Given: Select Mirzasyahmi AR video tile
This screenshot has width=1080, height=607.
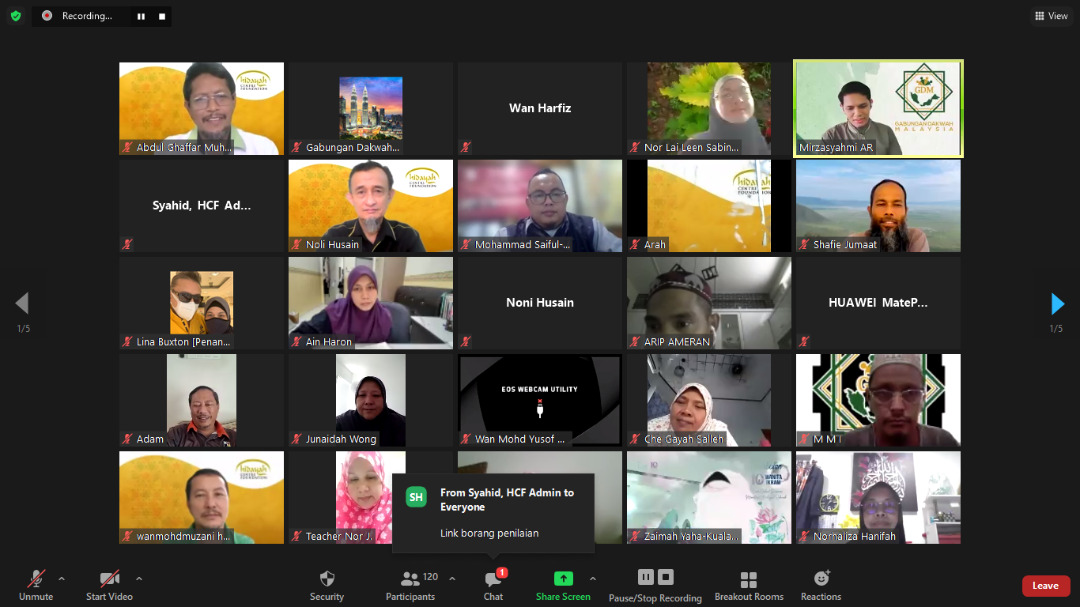Looking at the screenshot, I should tap(878, 108).
